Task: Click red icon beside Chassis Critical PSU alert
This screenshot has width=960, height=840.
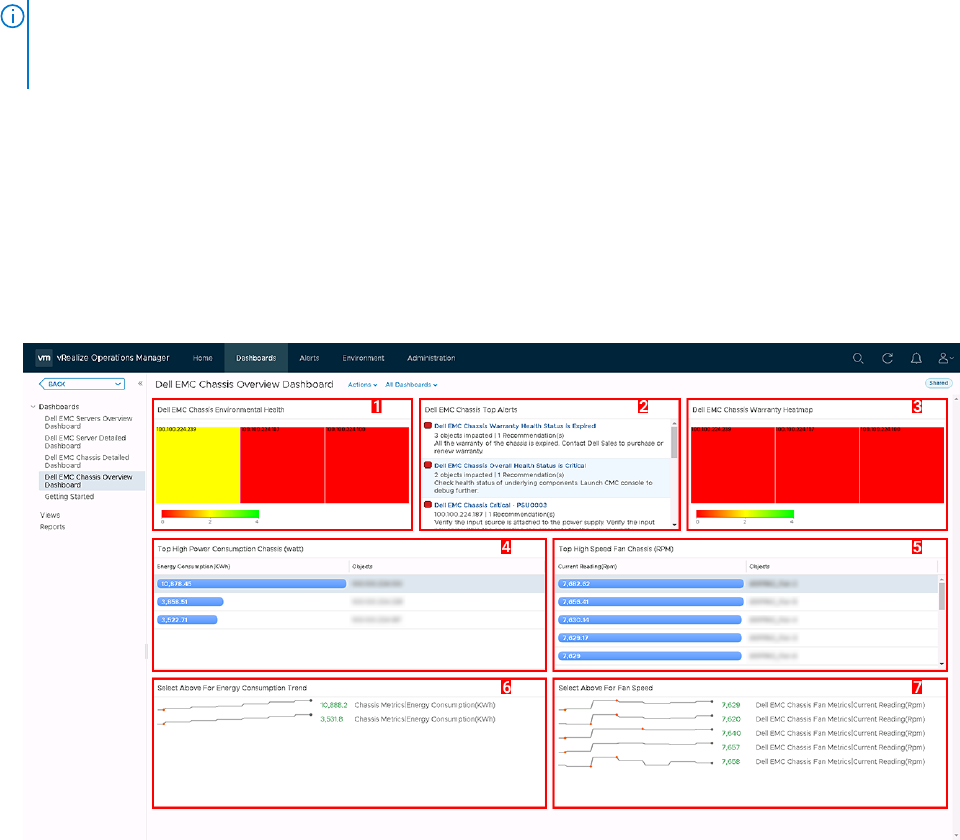Action: point(428,504)
